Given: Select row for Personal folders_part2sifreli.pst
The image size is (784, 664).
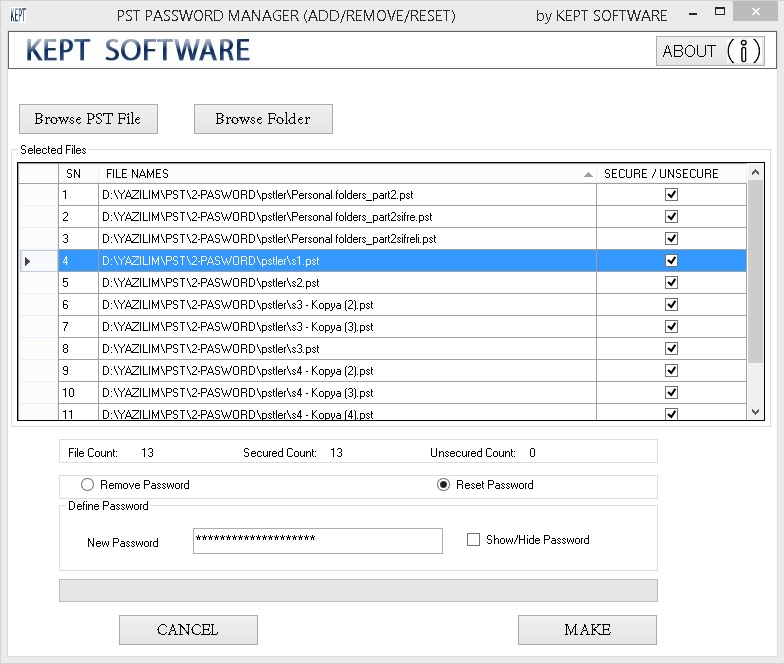Looking at the screenshot, I should tap(348, 238).
